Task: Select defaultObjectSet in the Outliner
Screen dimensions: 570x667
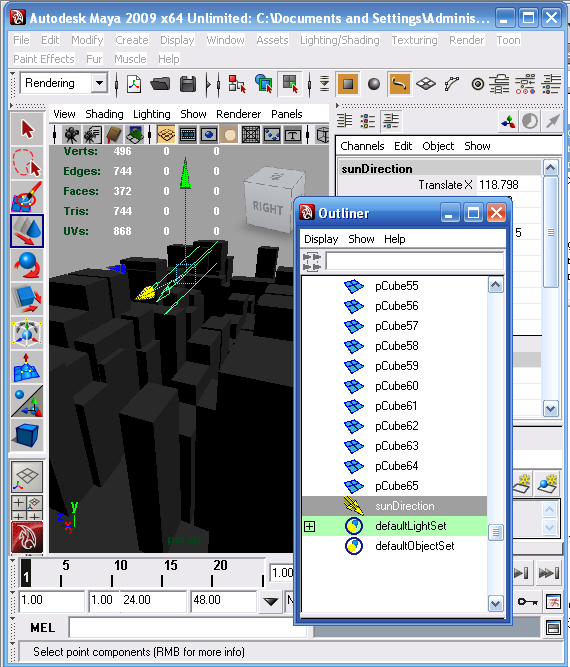Action: pos(394,546)
